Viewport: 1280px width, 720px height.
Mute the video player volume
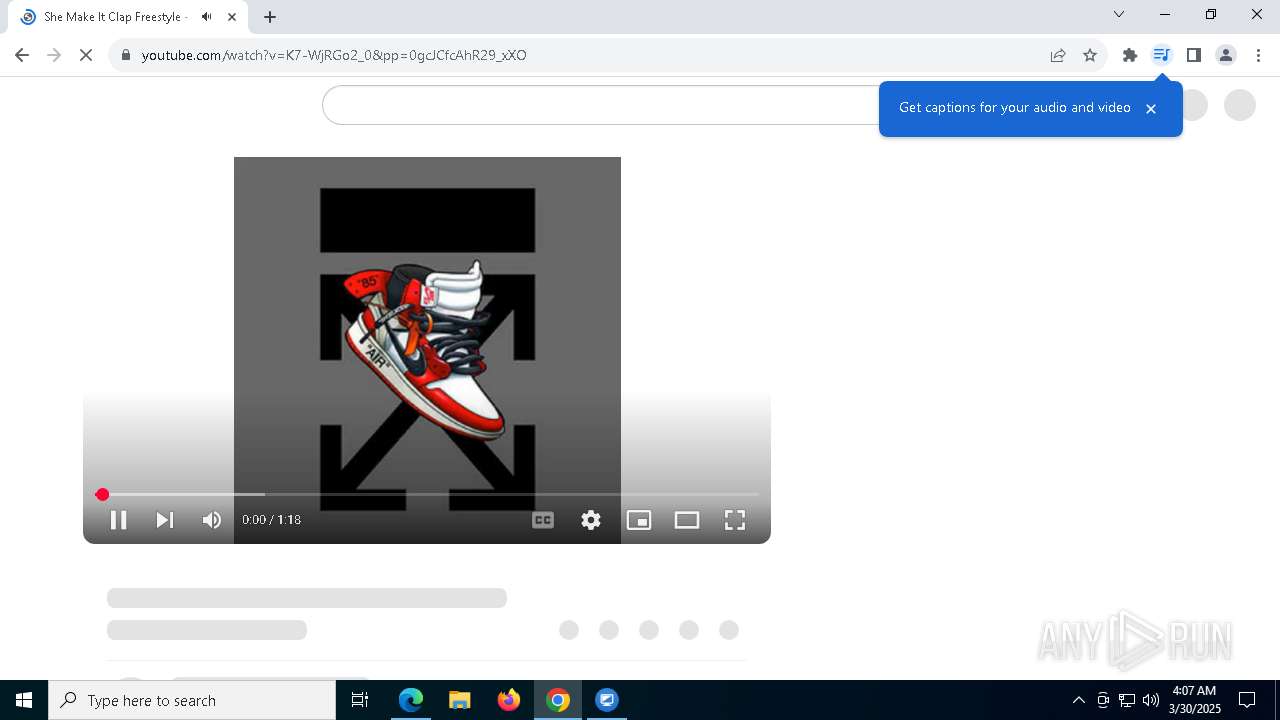click(212, 520)
